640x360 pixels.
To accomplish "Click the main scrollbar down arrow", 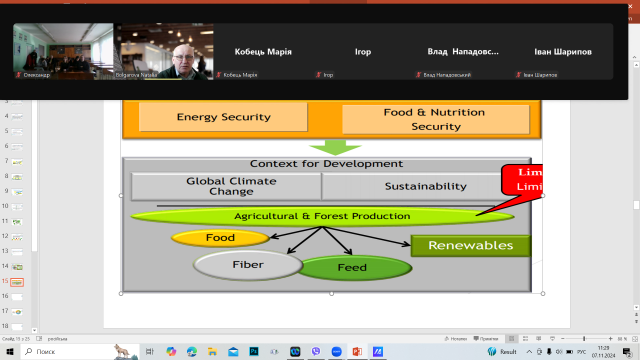I will (636, 307).
